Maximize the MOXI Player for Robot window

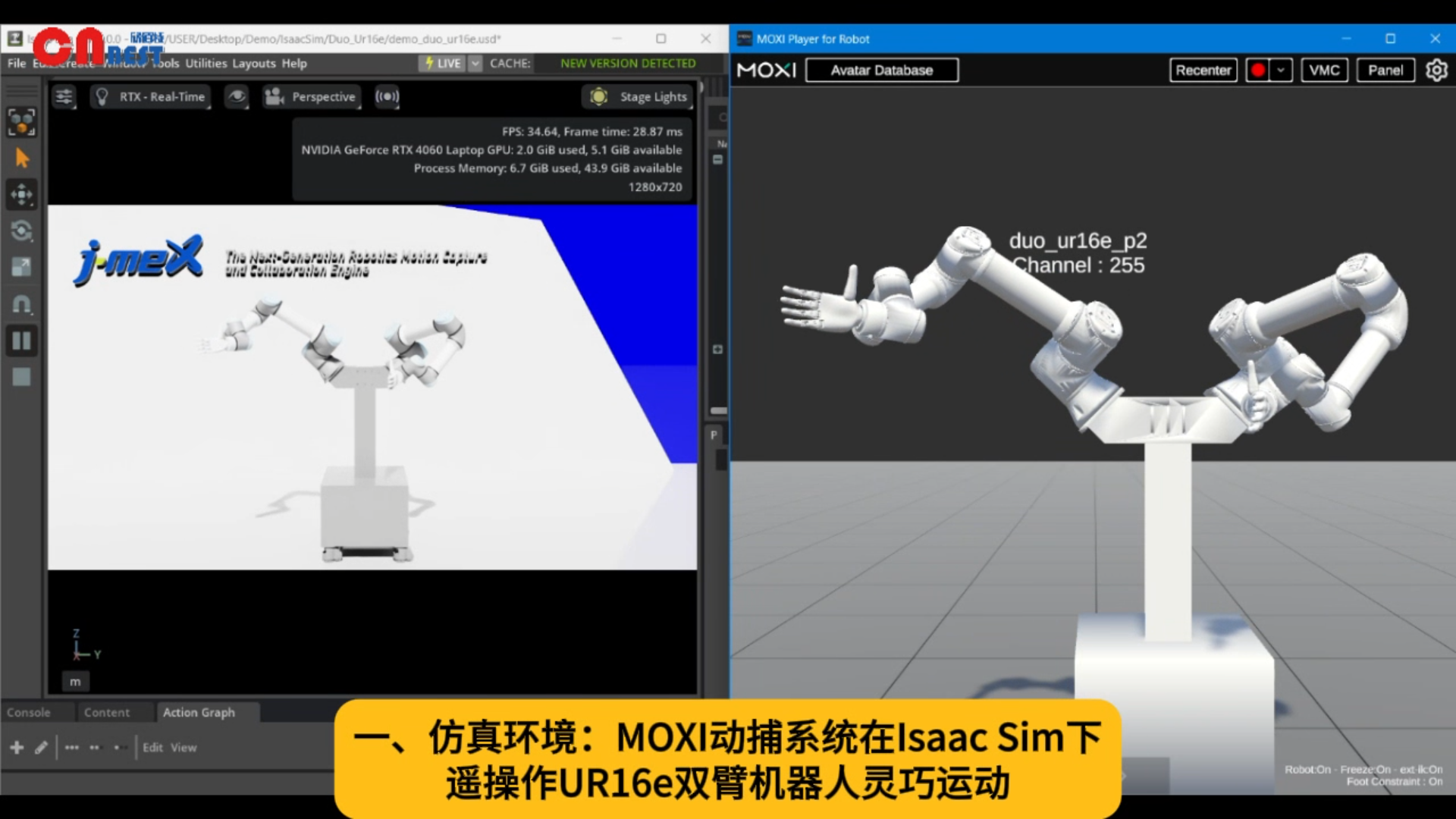1391,39
